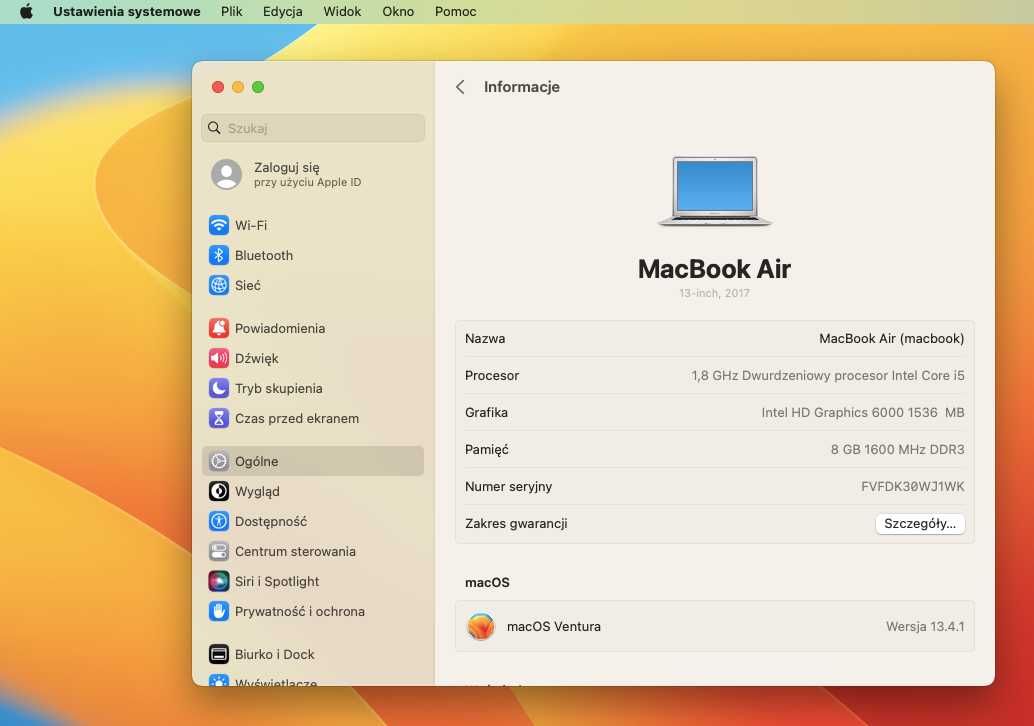Open the Okno menu
Viewport: 1034px width, 726px height.
coord(398,11)
